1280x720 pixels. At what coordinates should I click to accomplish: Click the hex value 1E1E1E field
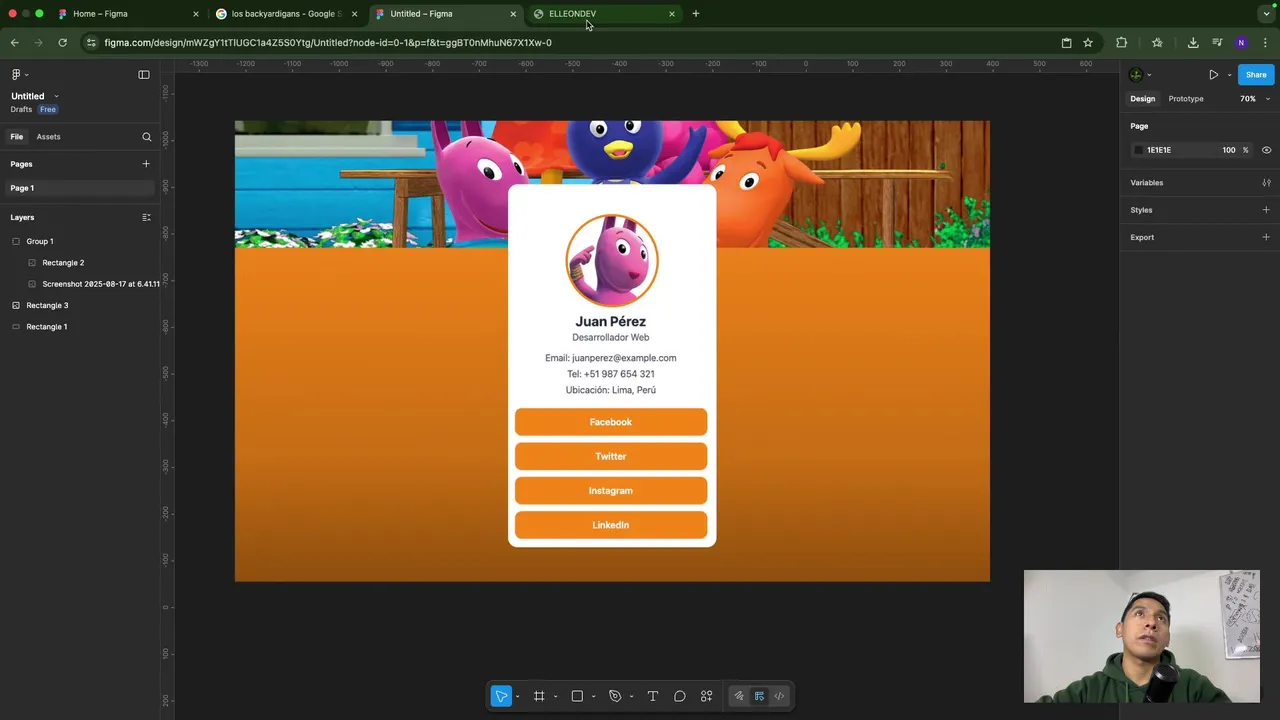(x=1159, y=150)
